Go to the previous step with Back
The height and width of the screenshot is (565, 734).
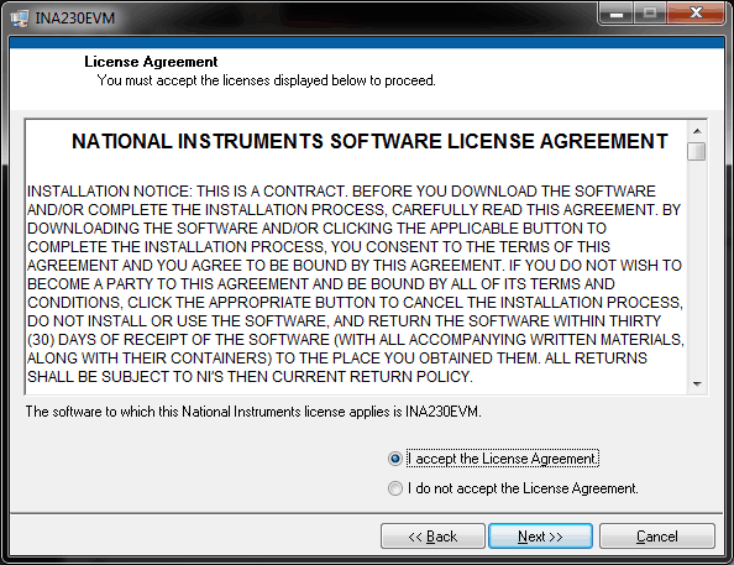pos(432,537)
